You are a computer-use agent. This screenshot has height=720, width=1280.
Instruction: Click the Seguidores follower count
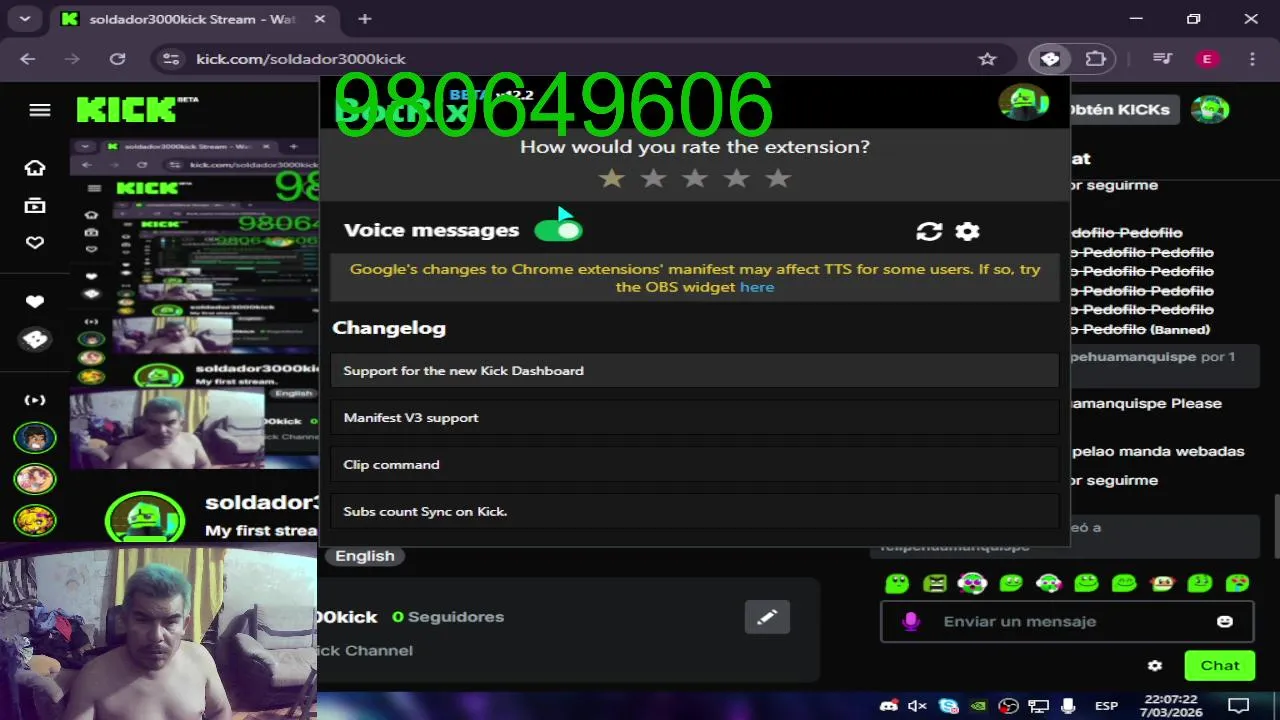pyautogui.click(x=448, y=617)
